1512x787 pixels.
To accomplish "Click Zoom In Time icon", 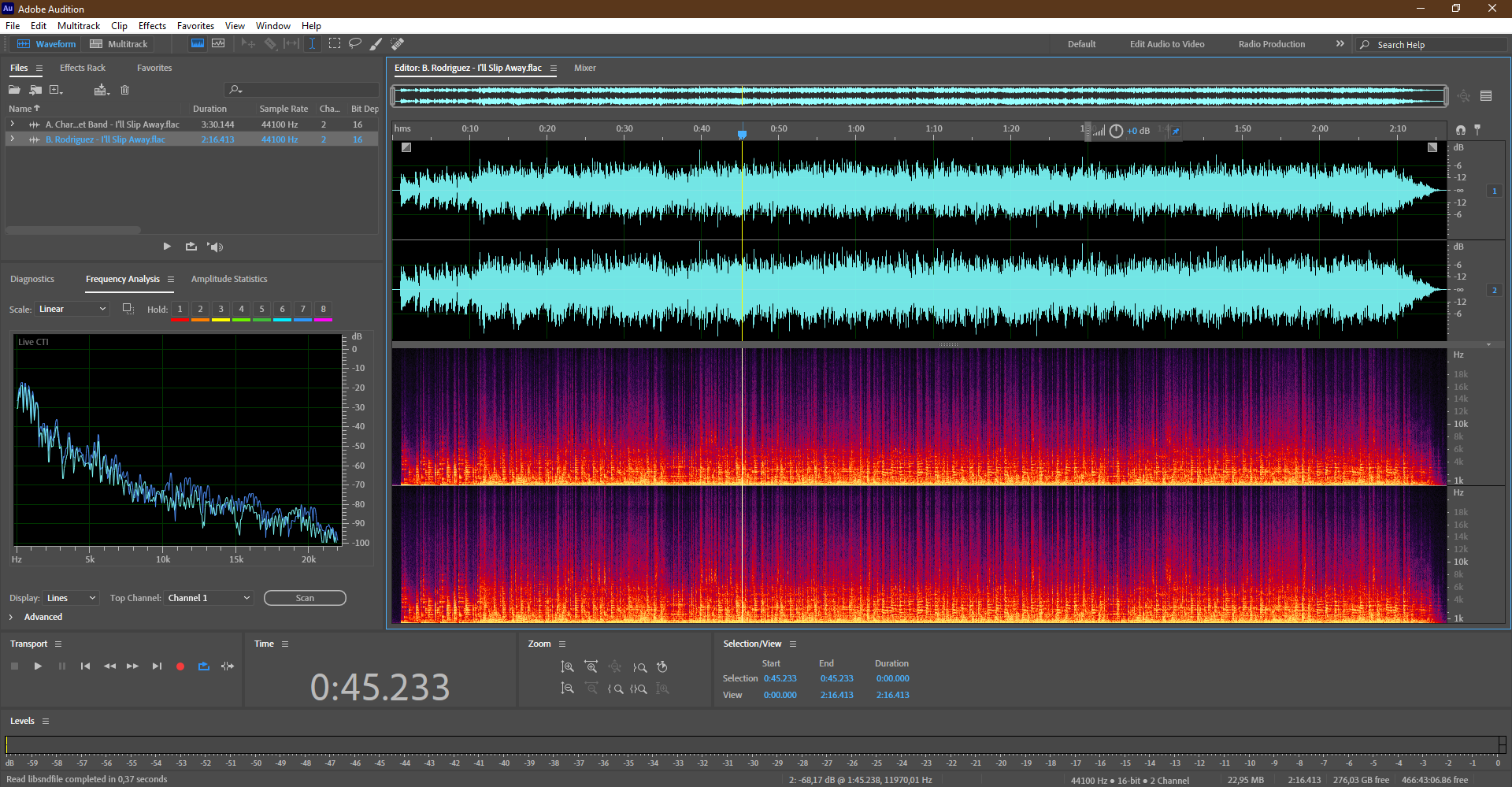I will [x=591, y=667].
